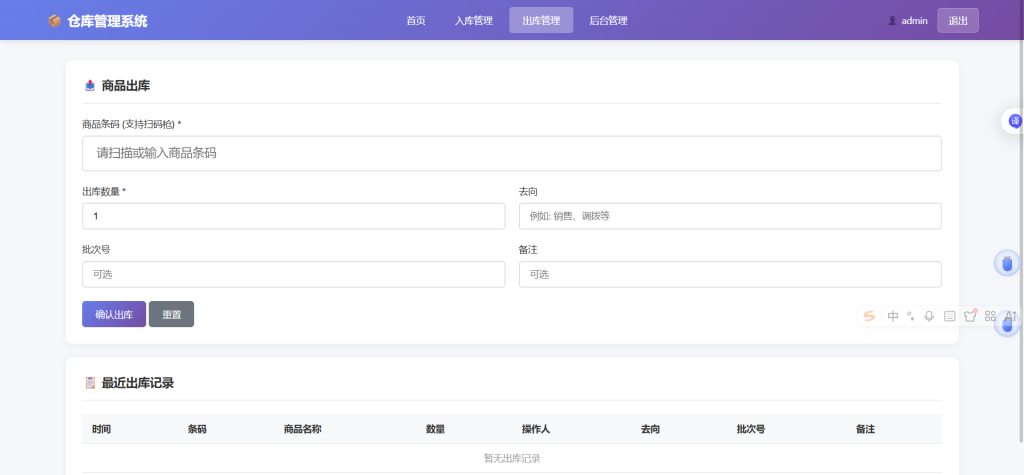Focus the 出库数量 quantity field

point(294,216)
